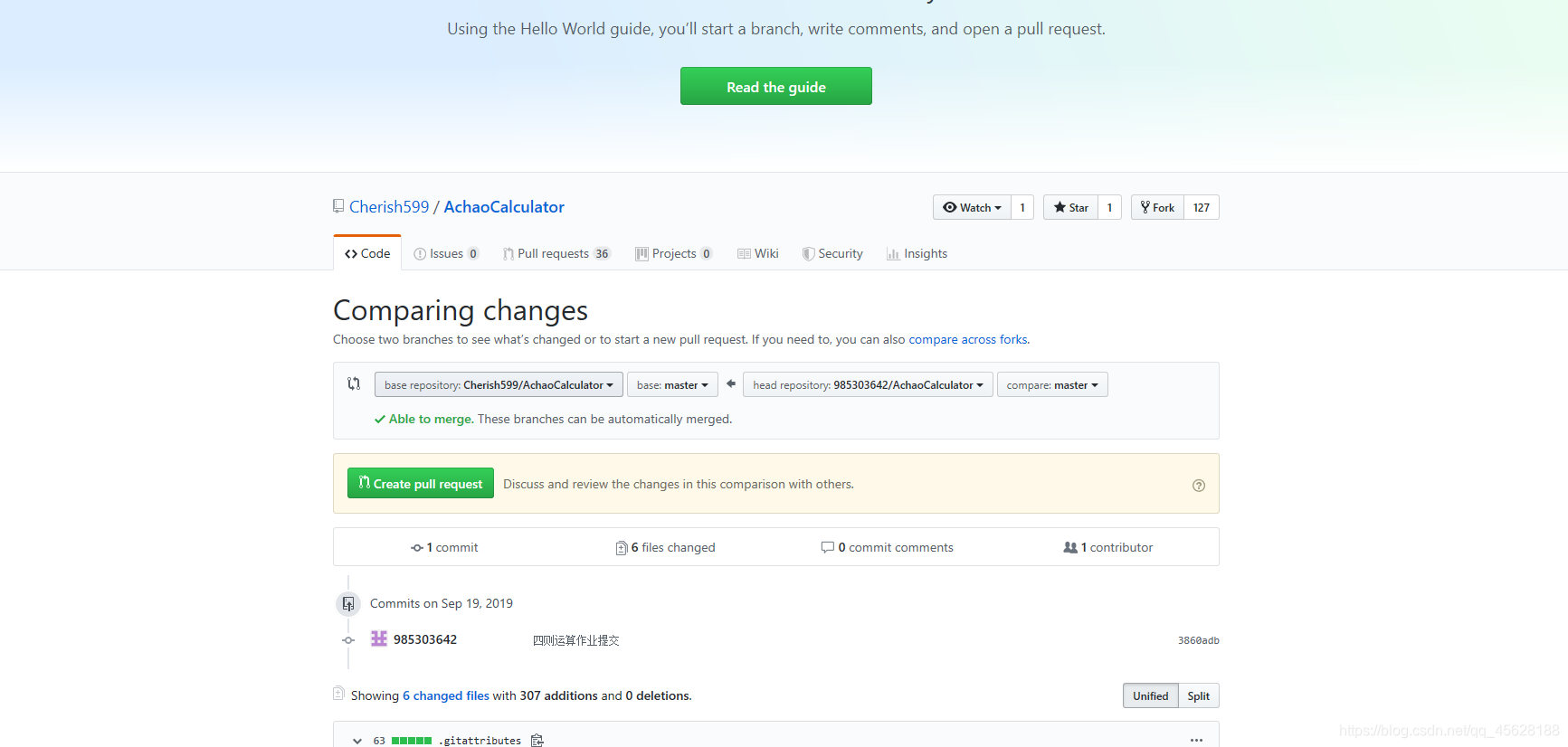Click the commits date push icon

348,603
